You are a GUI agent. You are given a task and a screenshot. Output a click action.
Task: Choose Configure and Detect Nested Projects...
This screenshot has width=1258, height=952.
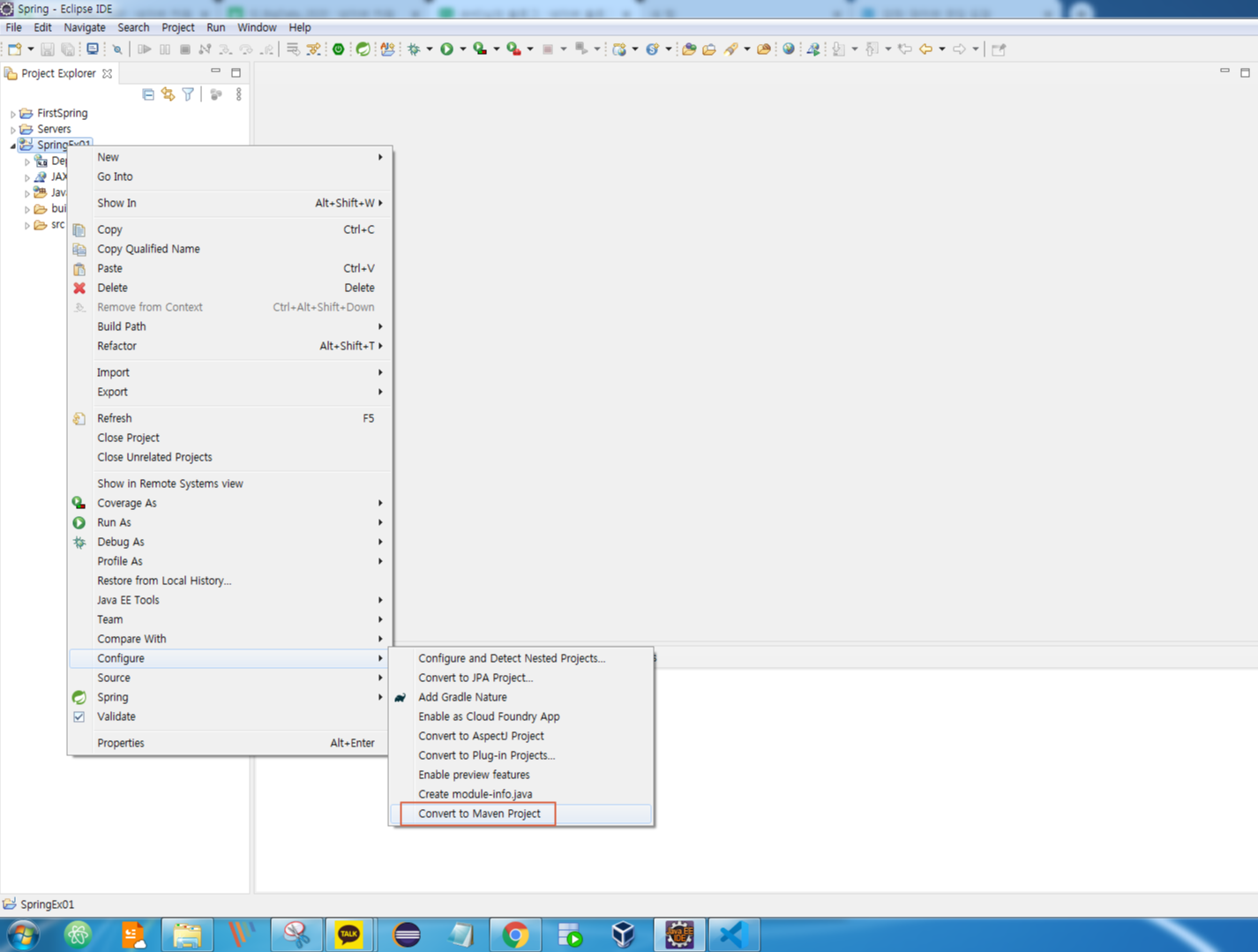pyautogui.click(x=521, y=658)
